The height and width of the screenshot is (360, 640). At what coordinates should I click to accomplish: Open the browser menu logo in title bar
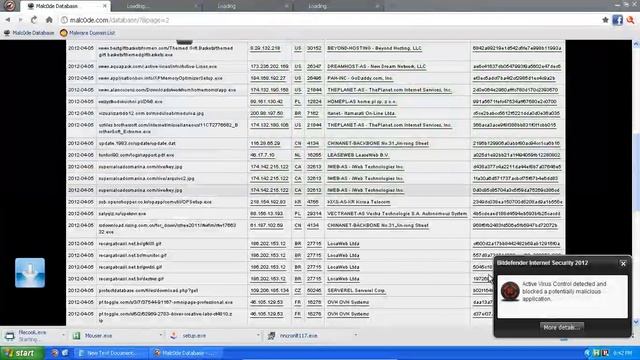[9, 6]
